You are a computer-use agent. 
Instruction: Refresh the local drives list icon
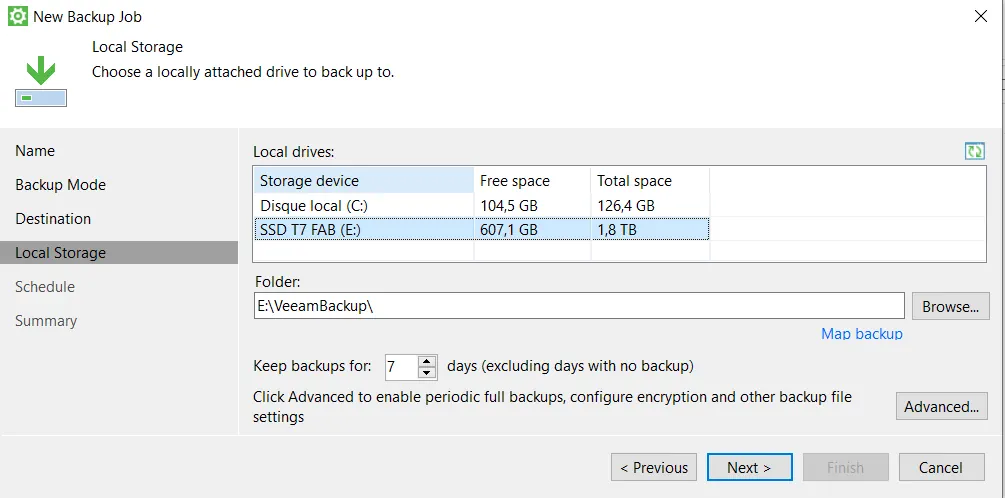point(974,151)
